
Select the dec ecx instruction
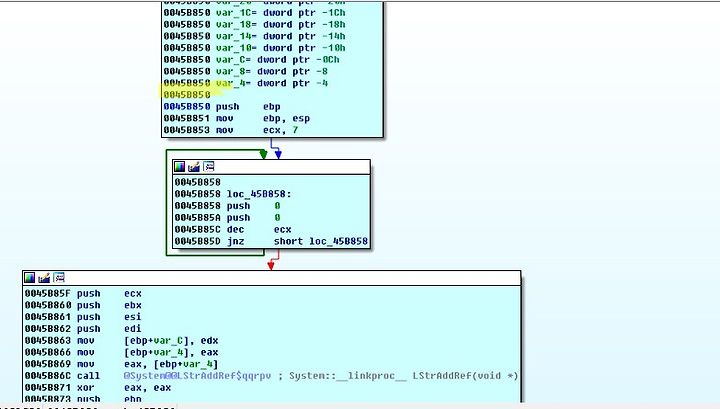pos(233,230)
